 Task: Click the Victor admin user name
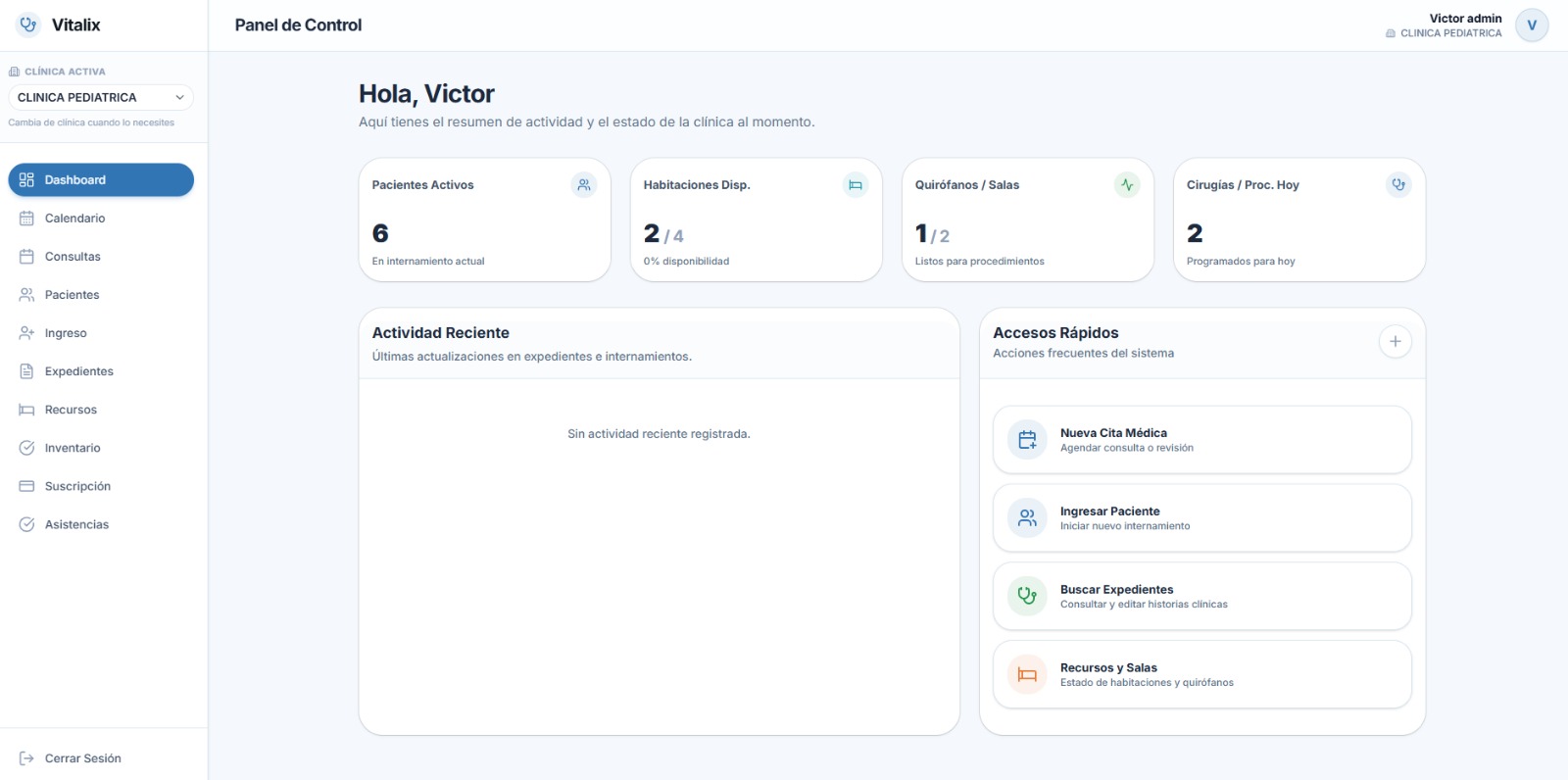[x=1465, y=19]
